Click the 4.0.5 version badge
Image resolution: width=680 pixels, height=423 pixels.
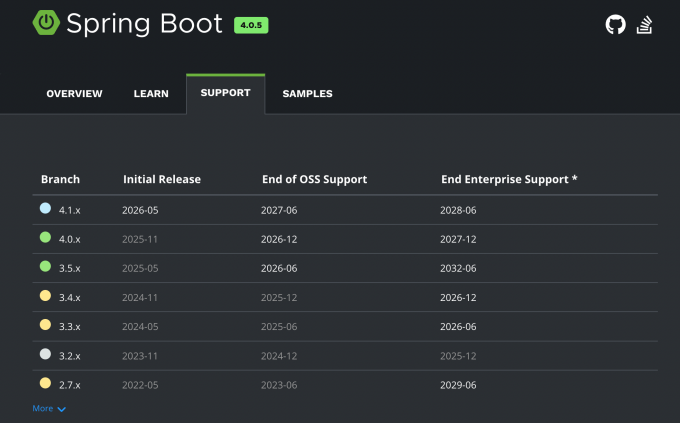coord(251,25)
